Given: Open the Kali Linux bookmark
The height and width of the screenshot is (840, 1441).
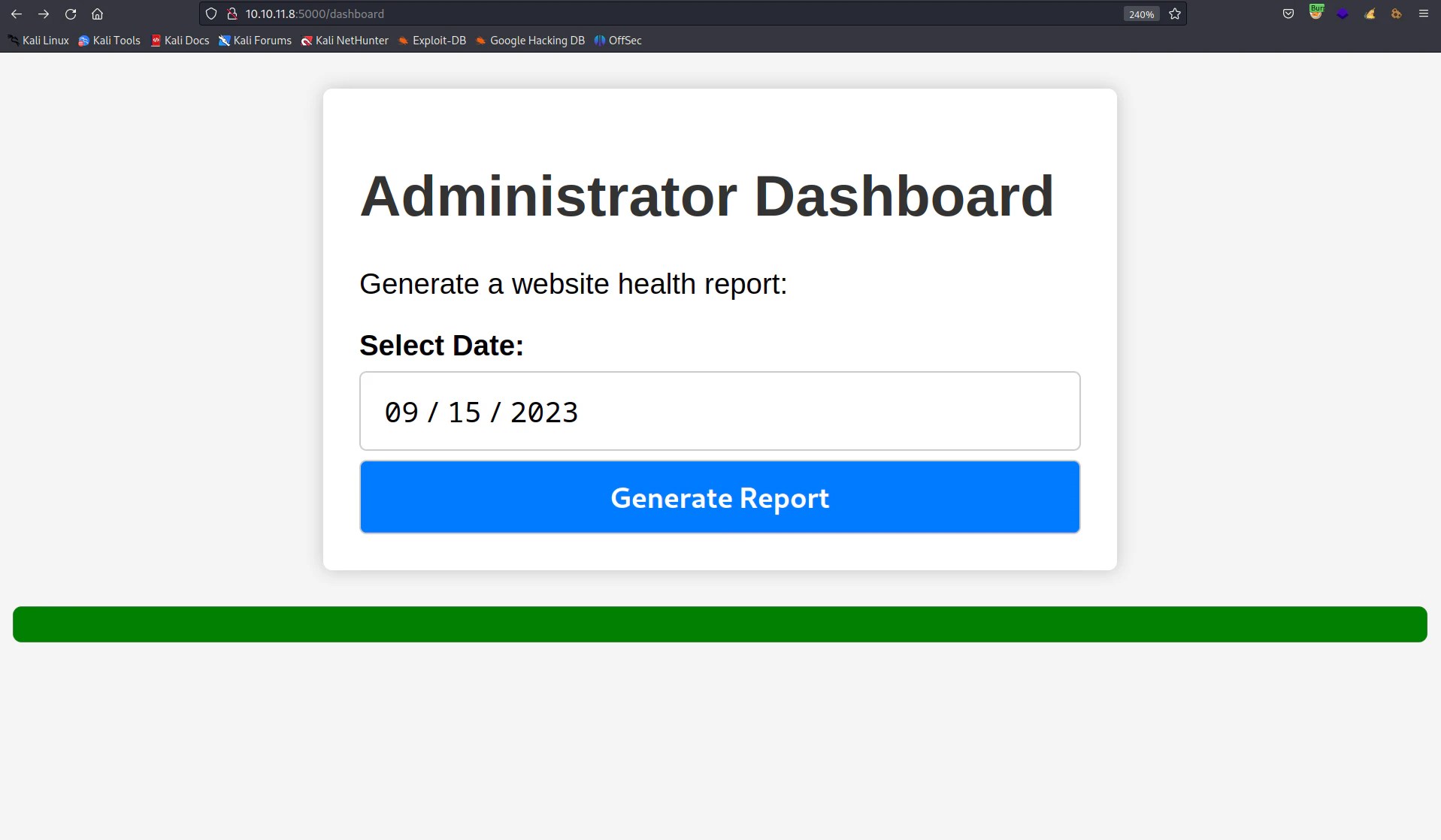Looking at the screenshot, I should (38, 41).
